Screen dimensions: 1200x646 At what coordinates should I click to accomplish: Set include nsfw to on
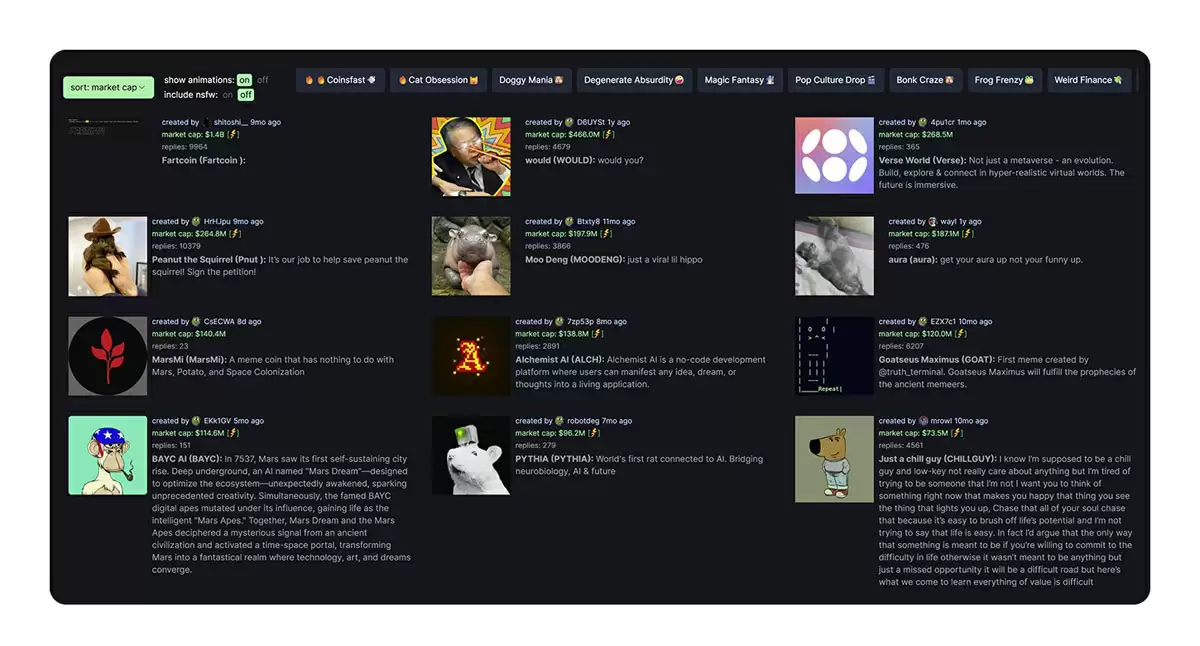click(x=228, y=95)
